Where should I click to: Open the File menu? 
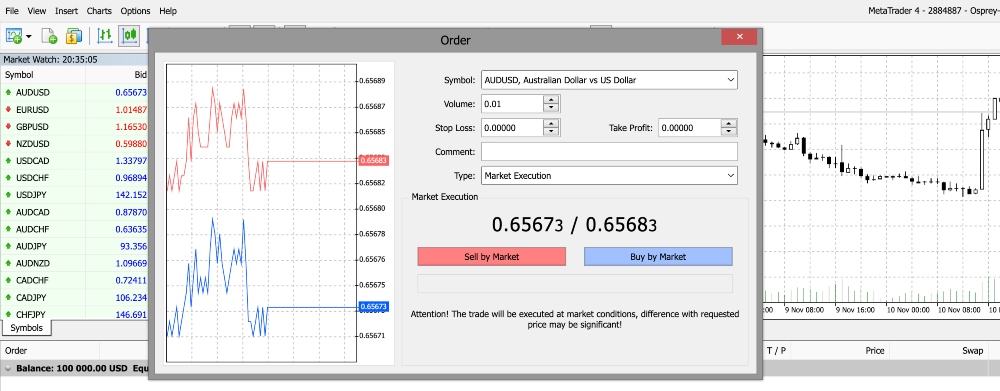(12, 11)
